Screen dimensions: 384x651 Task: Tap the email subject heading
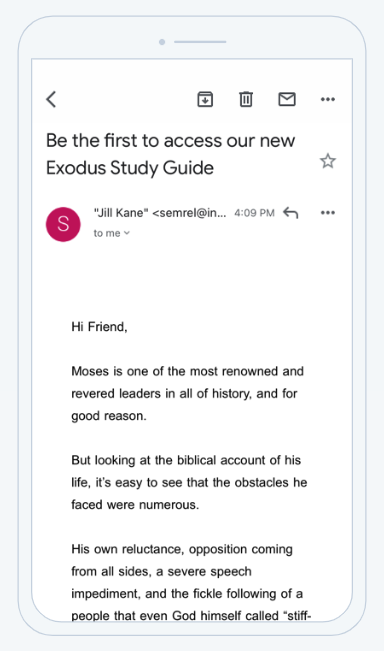(171, 154)
